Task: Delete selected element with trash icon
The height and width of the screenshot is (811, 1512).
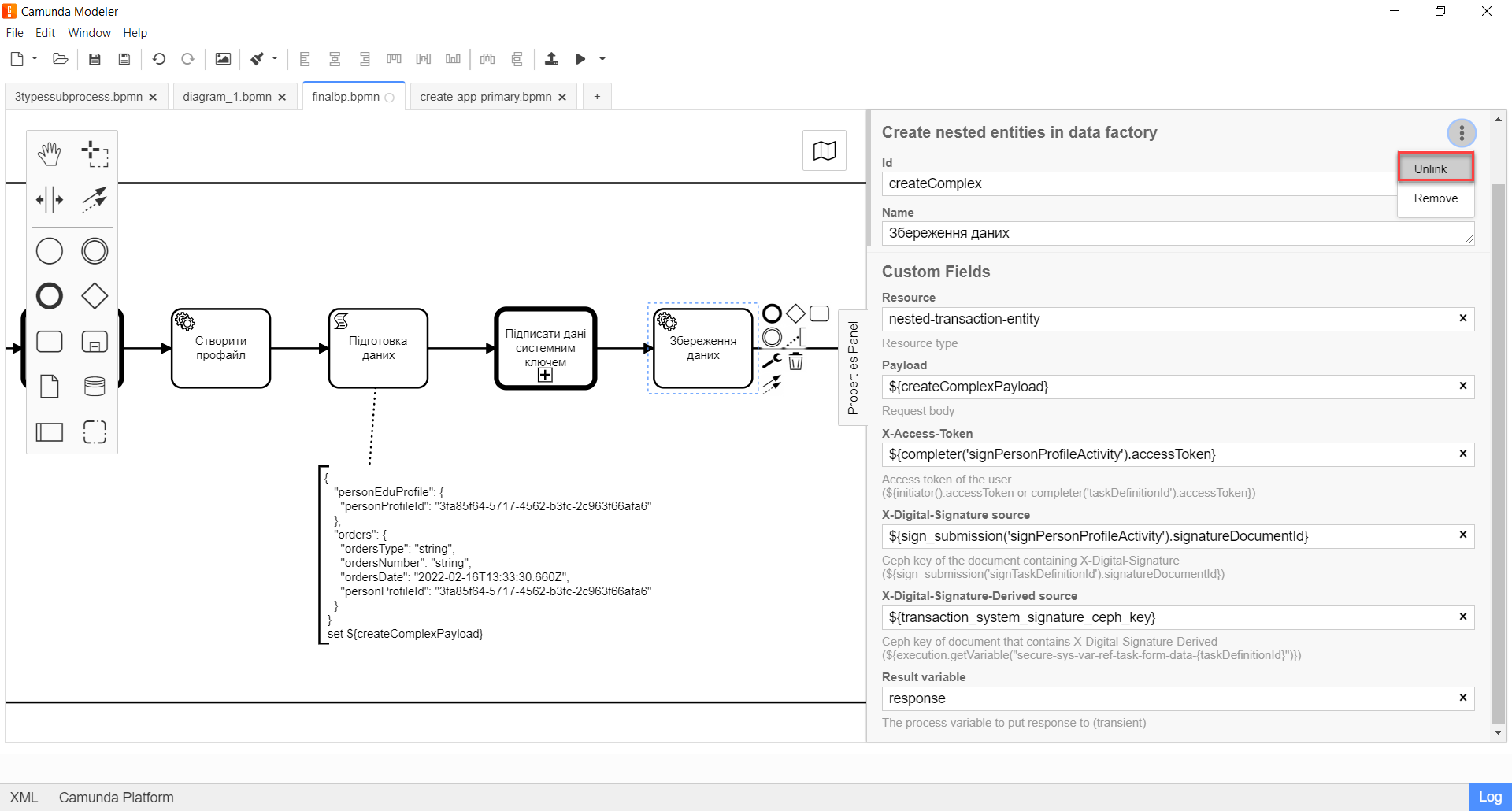Action: tap(796, 361)
